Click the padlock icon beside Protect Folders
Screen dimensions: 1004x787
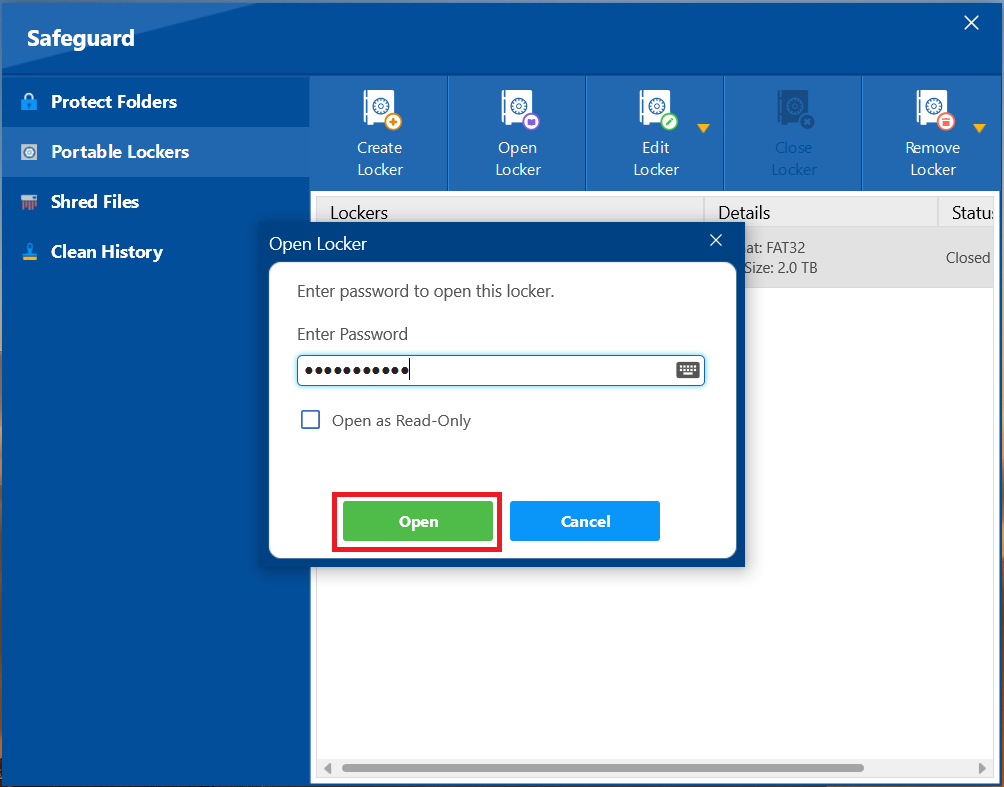[x=29, y=102]
